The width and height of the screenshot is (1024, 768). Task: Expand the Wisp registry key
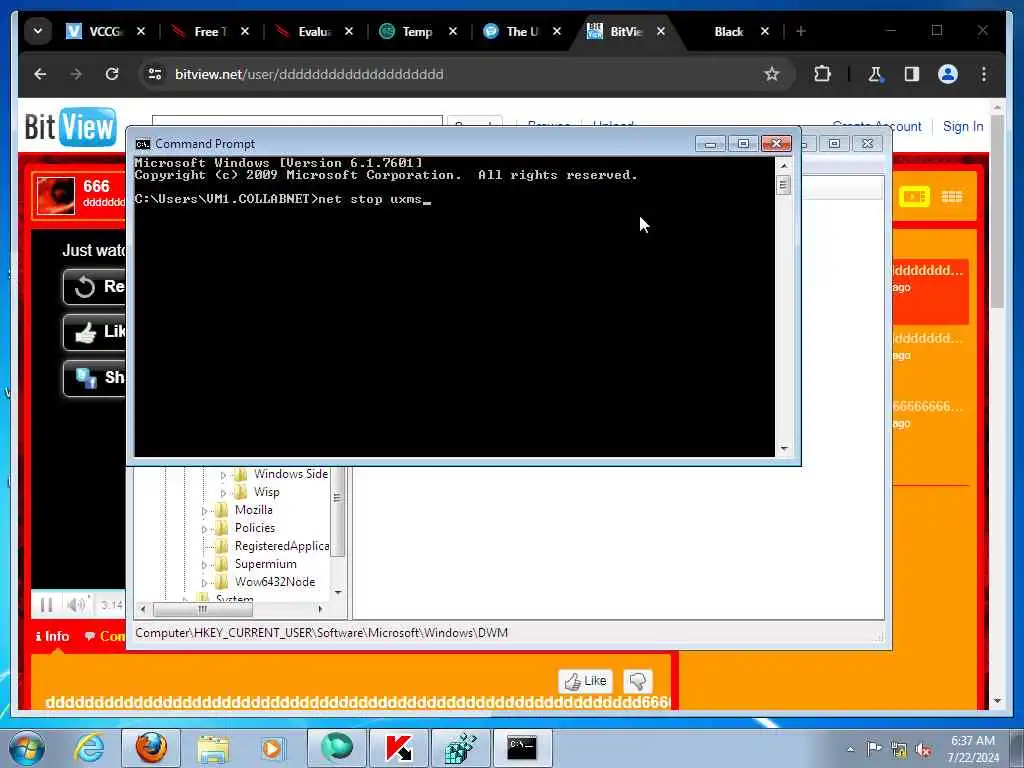point(223,493)
